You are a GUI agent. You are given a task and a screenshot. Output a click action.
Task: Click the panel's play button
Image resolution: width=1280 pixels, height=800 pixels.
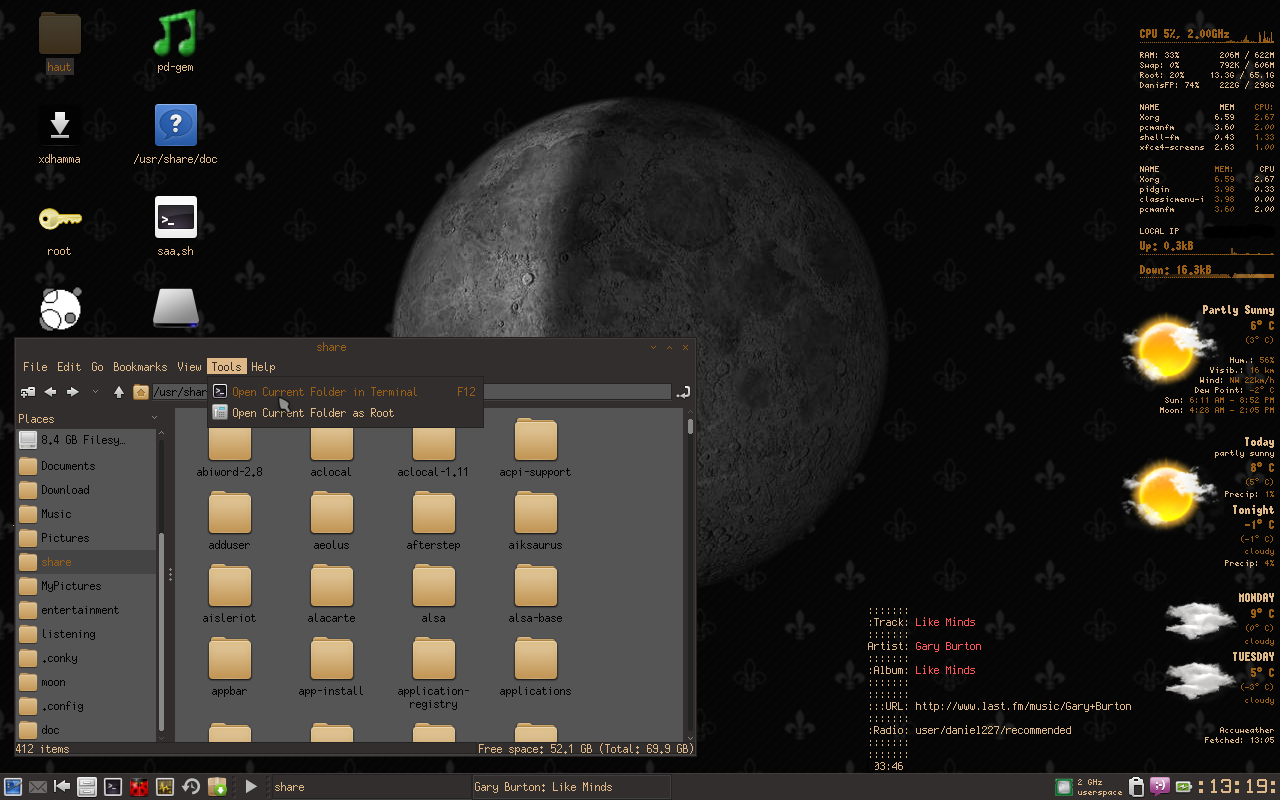(251, 787)
